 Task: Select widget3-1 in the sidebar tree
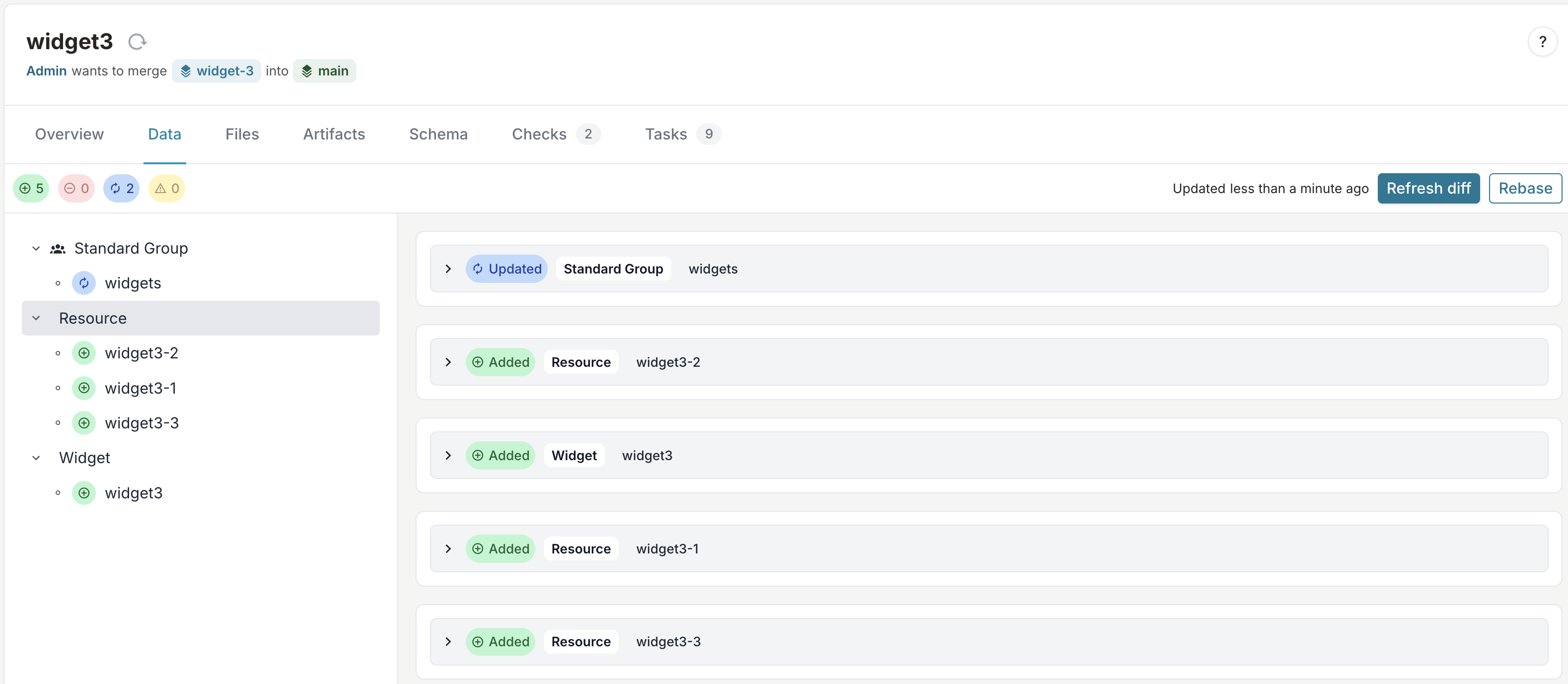tap(140, 387)
